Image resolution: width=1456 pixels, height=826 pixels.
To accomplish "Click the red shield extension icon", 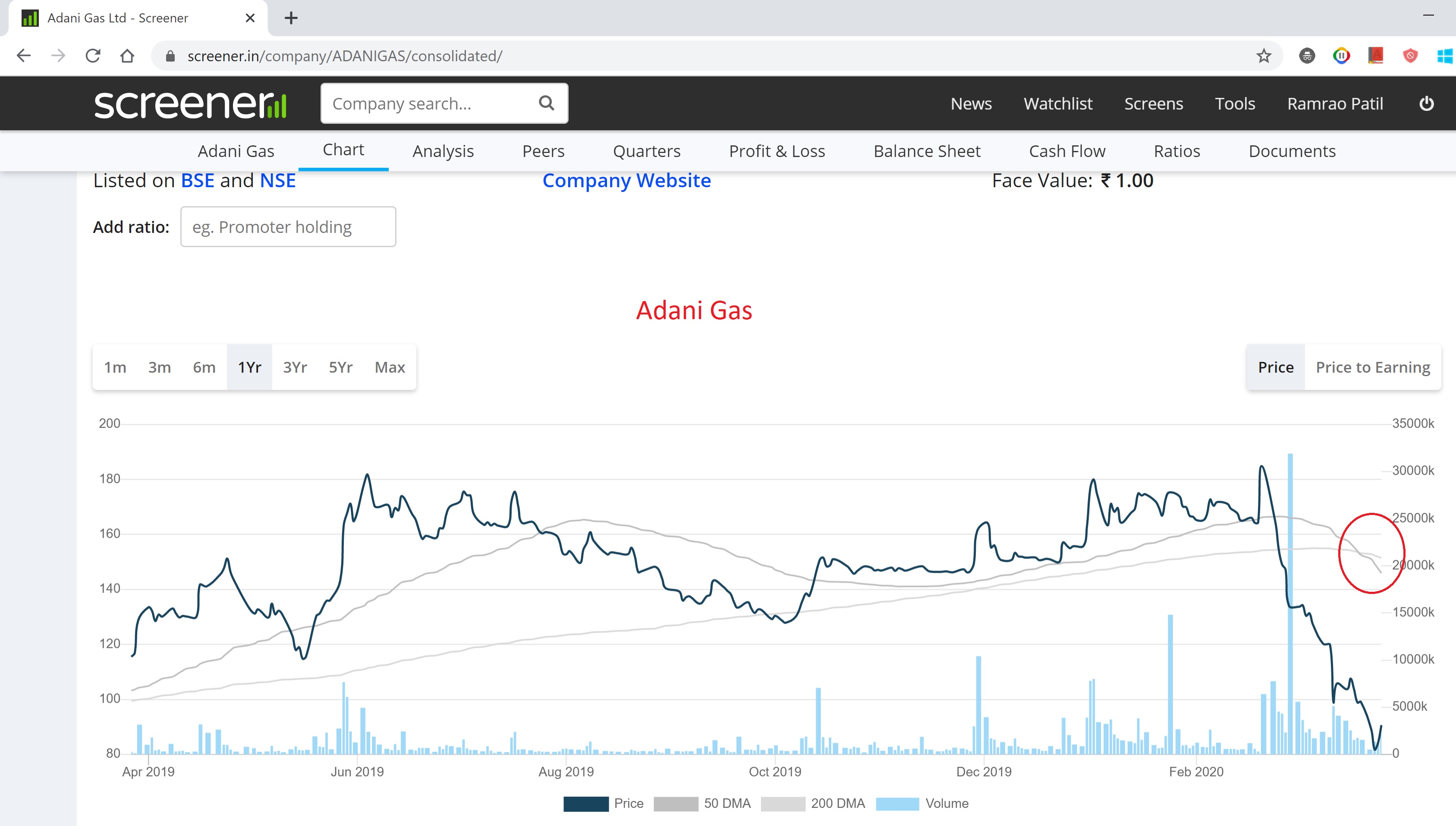I will (x=1409, y=56).
